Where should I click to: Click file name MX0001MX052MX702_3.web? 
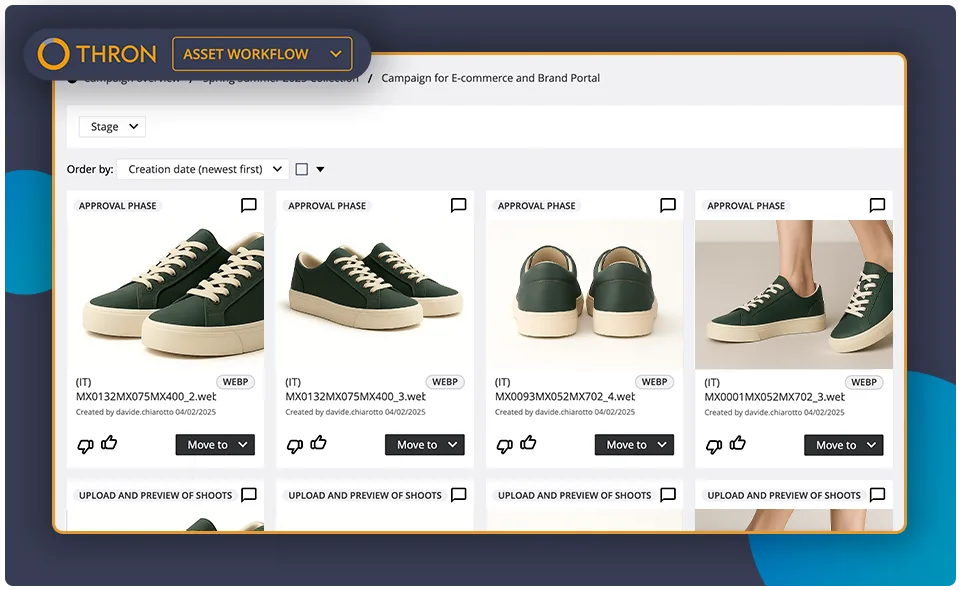774,397
